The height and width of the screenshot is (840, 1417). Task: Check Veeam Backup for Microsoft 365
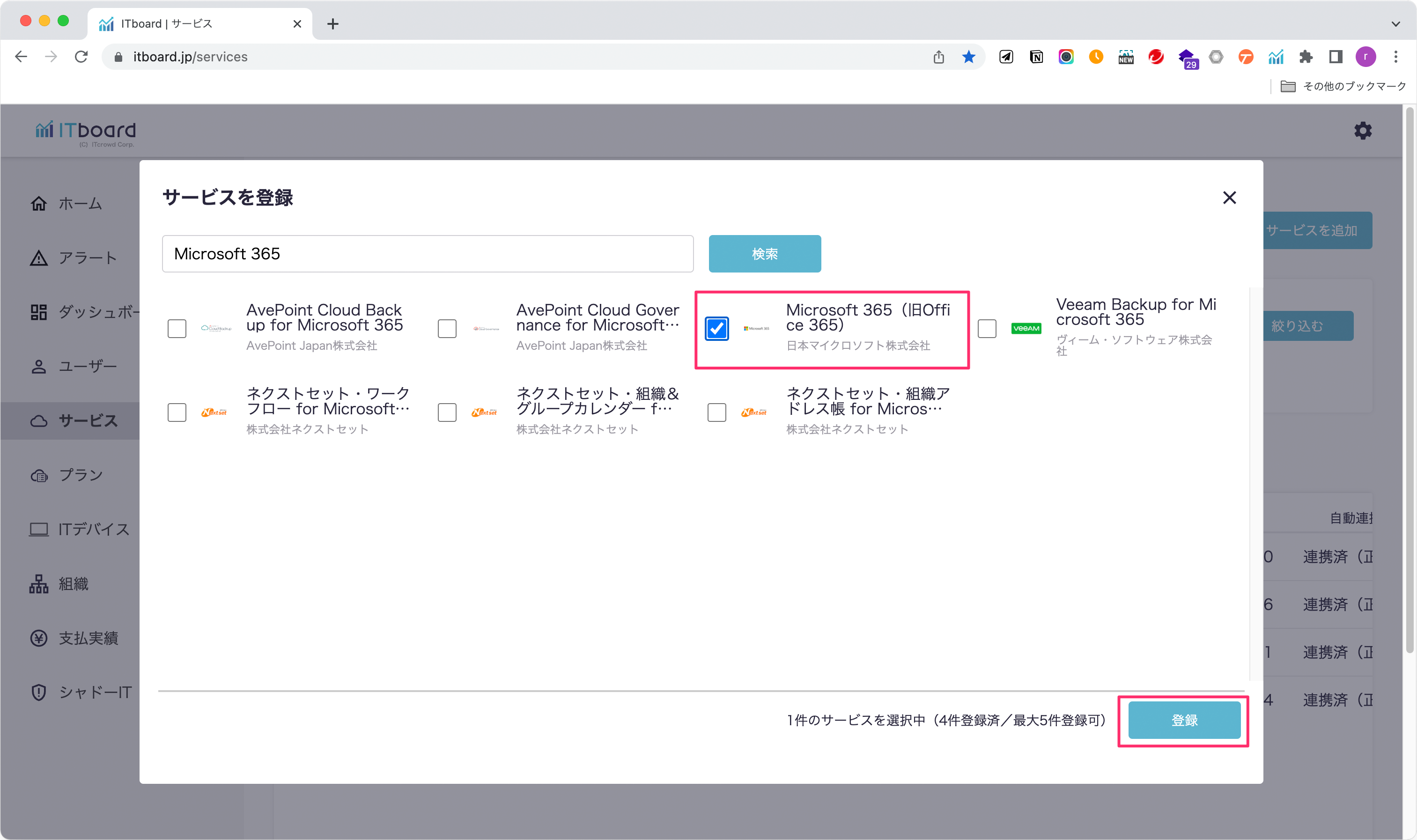click(x=987, y=328)
